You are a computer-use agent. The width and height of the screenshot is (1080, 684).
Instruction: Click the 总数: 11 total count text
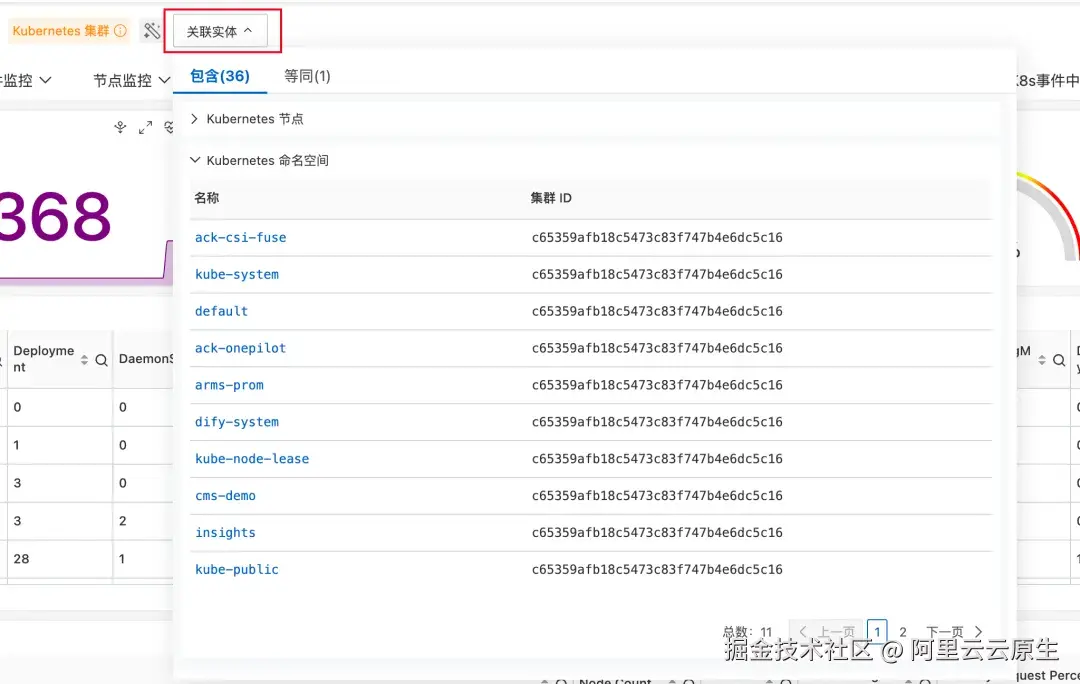pos(747,632)
